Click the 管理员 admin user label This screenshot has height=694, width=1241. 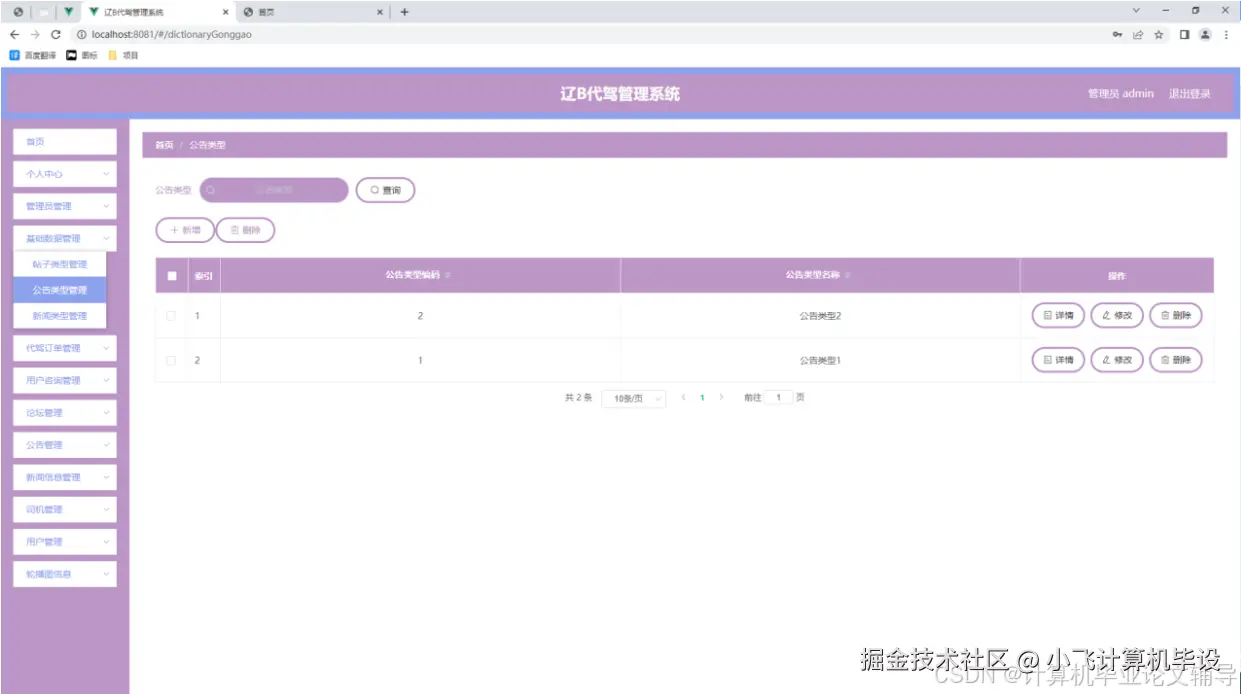(x=1121, y=94)
